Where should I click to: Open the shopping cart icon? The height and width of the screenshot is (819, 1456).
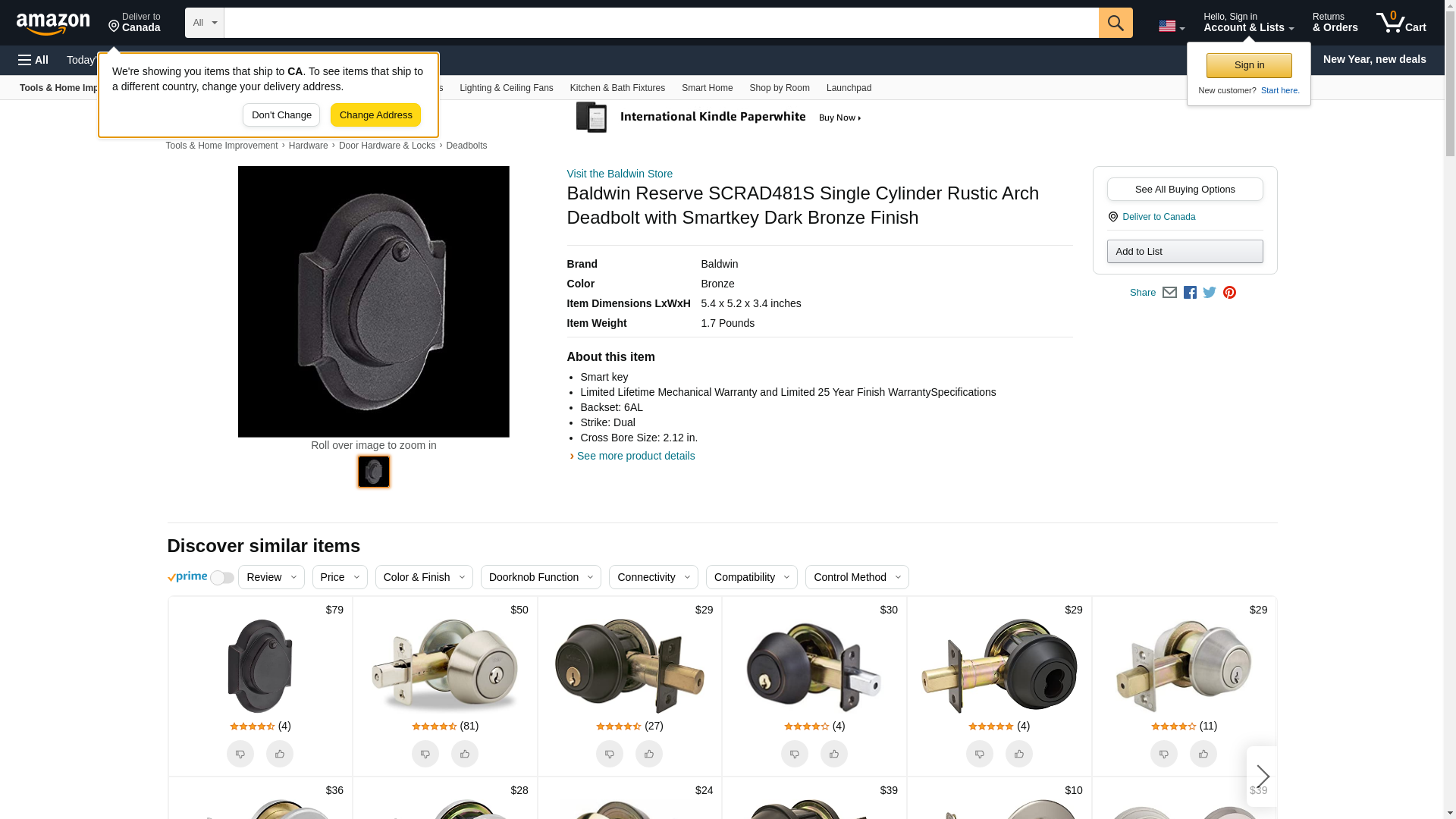(x=1401, y=23)
